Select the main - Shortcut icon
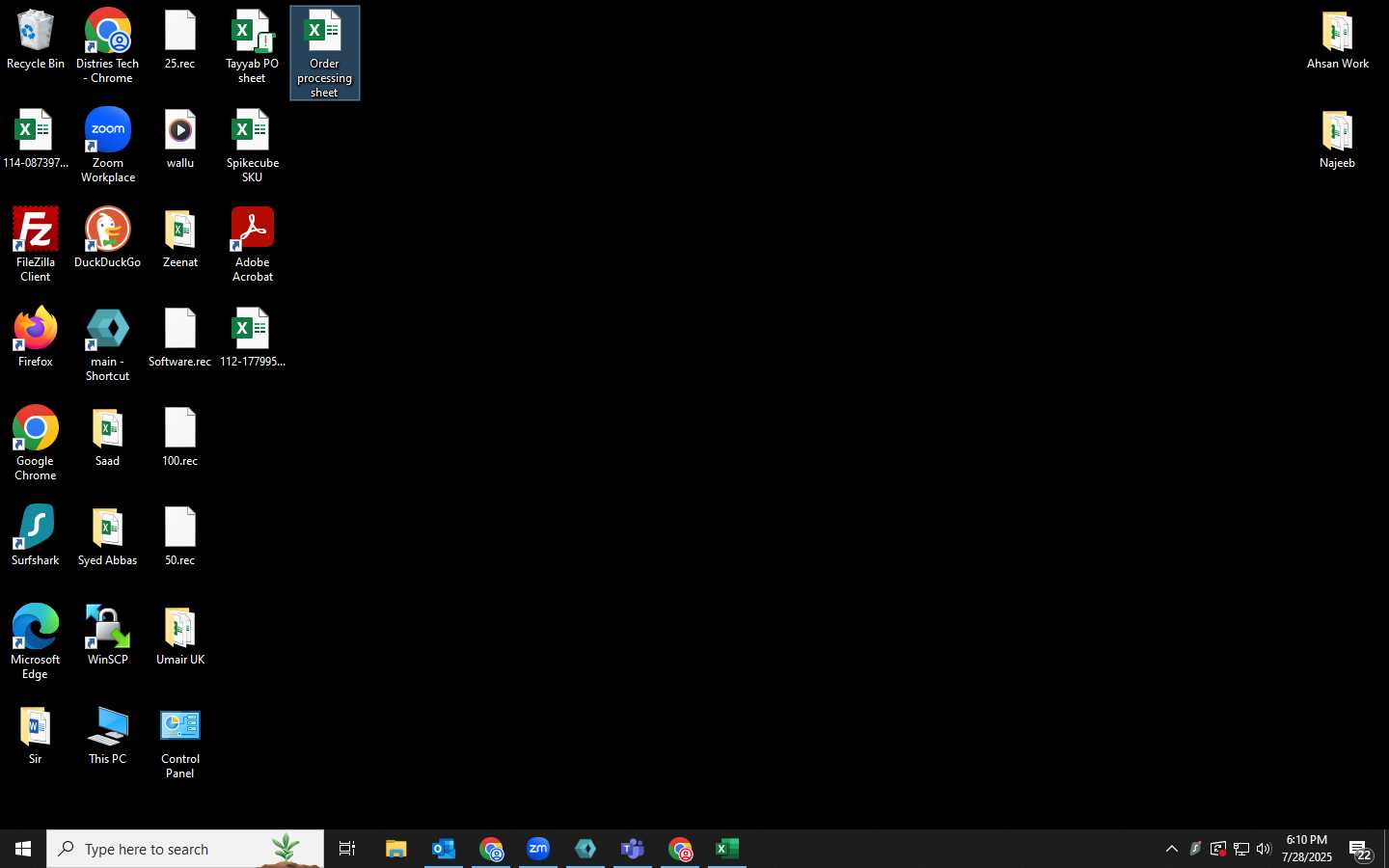This screenshot has height=868, width=1389. click(108, 344)
